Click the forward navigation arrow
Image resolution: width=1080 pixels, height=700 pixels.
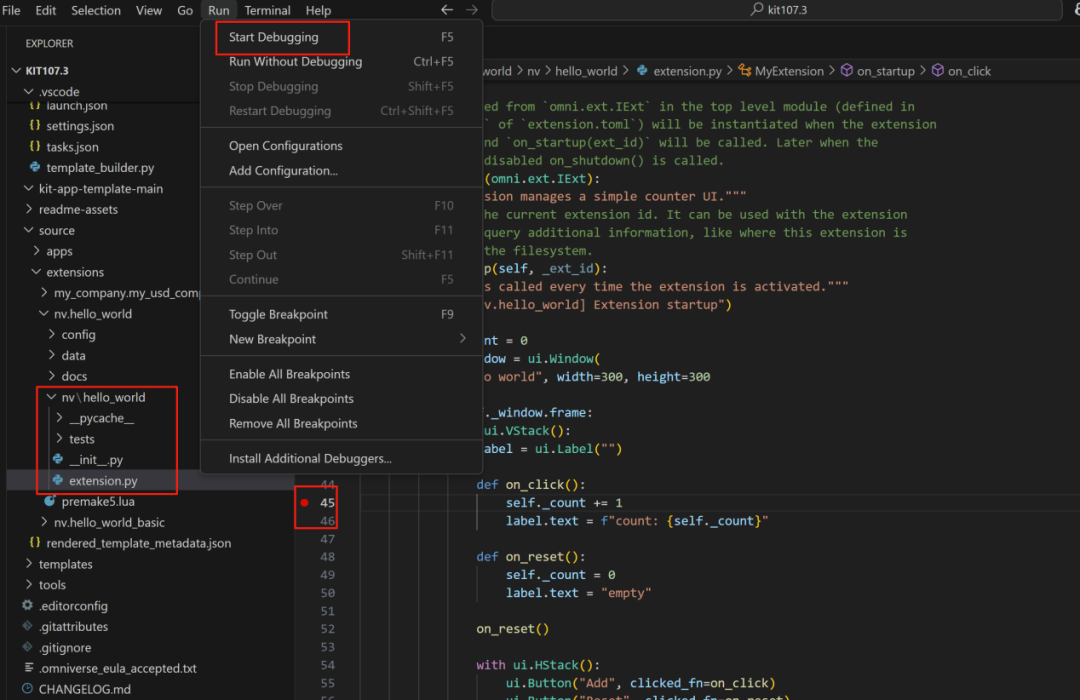pyautogui.click(x=471, y=10)
